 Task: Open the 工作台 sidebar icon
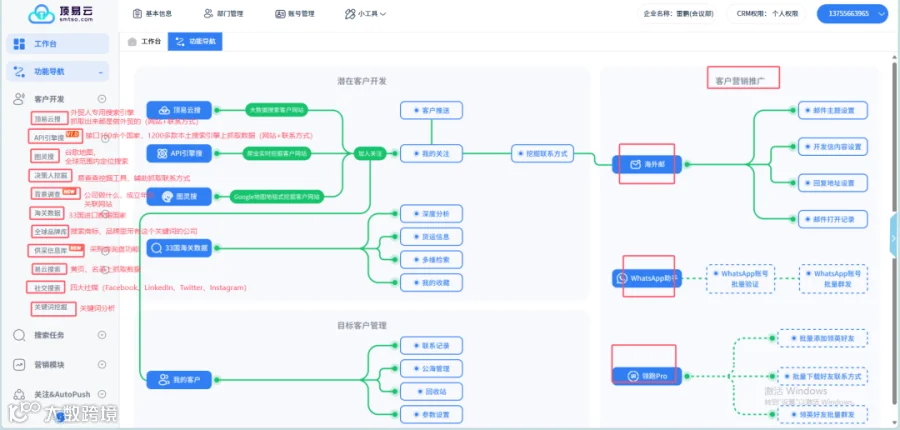(20, 44)
